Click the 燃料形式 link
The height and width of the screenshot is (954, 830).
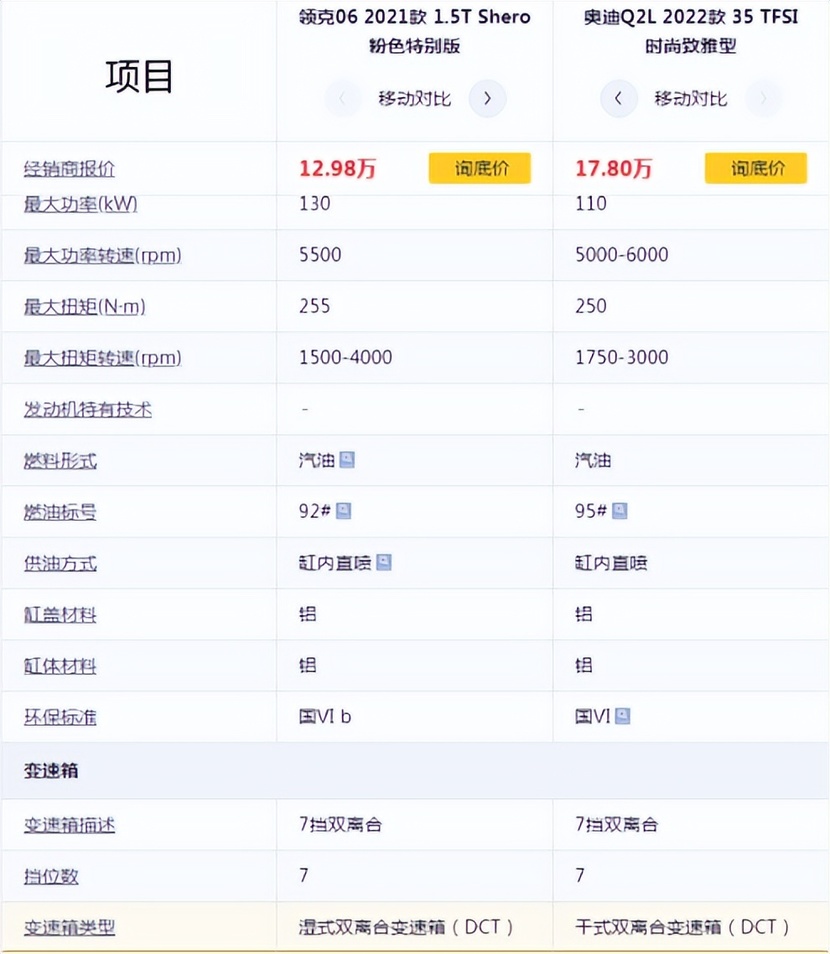60,461
